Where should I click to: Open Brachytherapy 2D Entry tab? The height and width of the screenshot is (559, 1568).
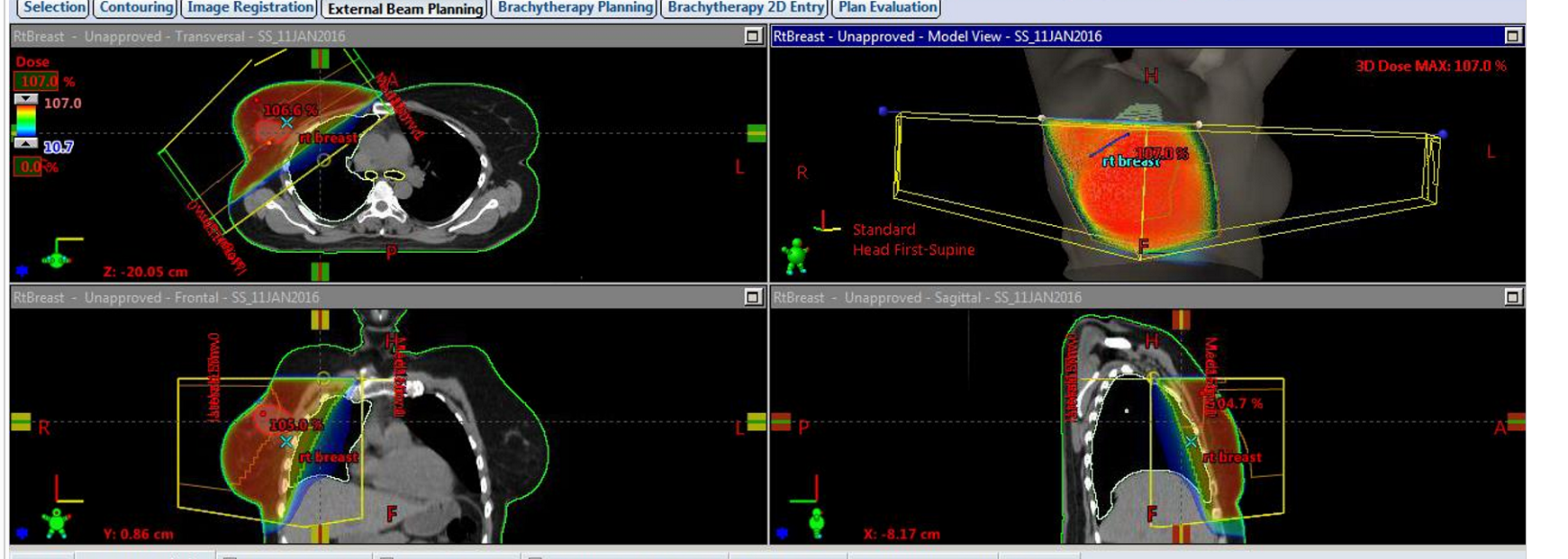click(746, 7)
